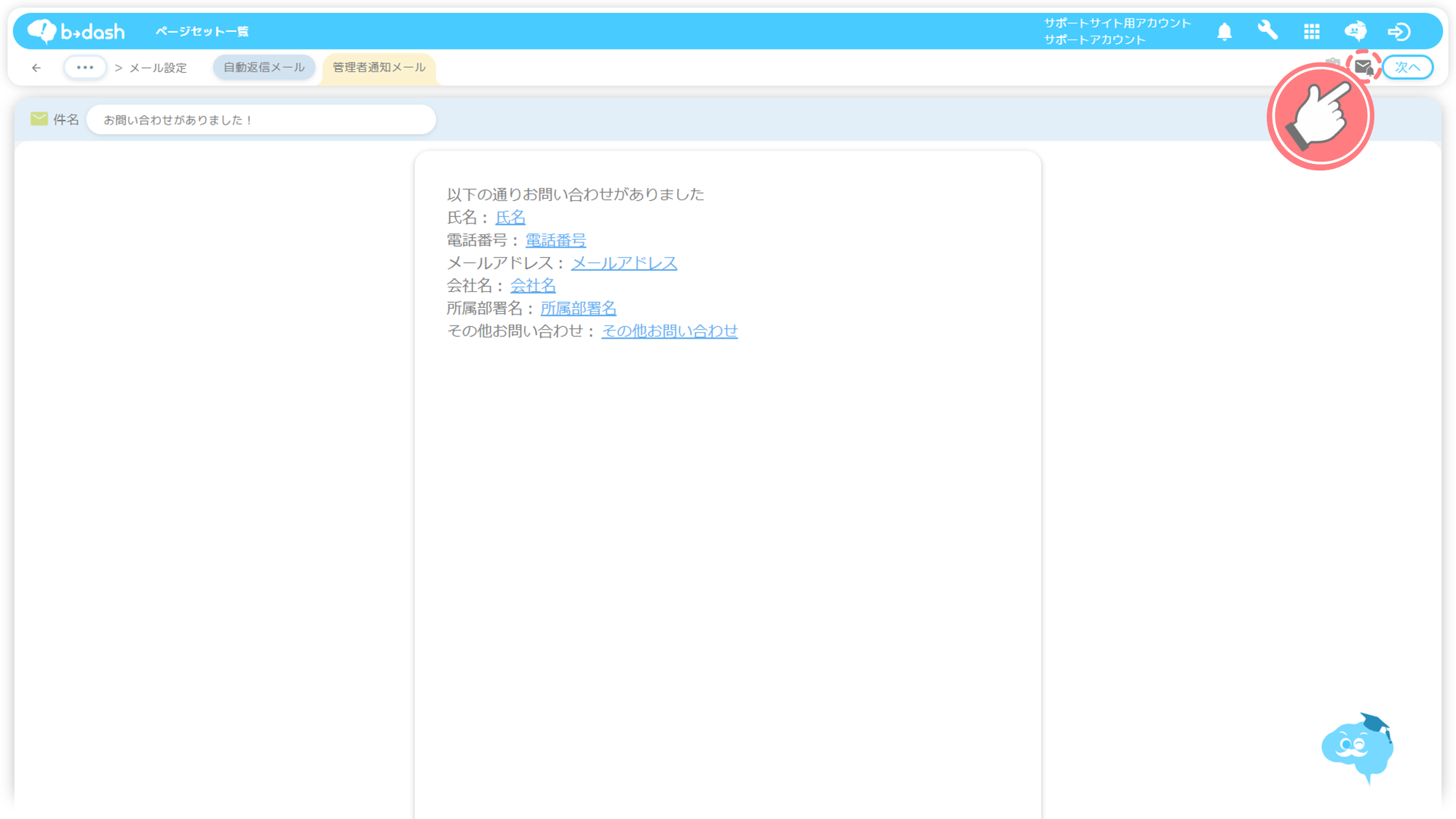Open the apps grid menu
This screenshot has width=1456, height=819.
1312,31
